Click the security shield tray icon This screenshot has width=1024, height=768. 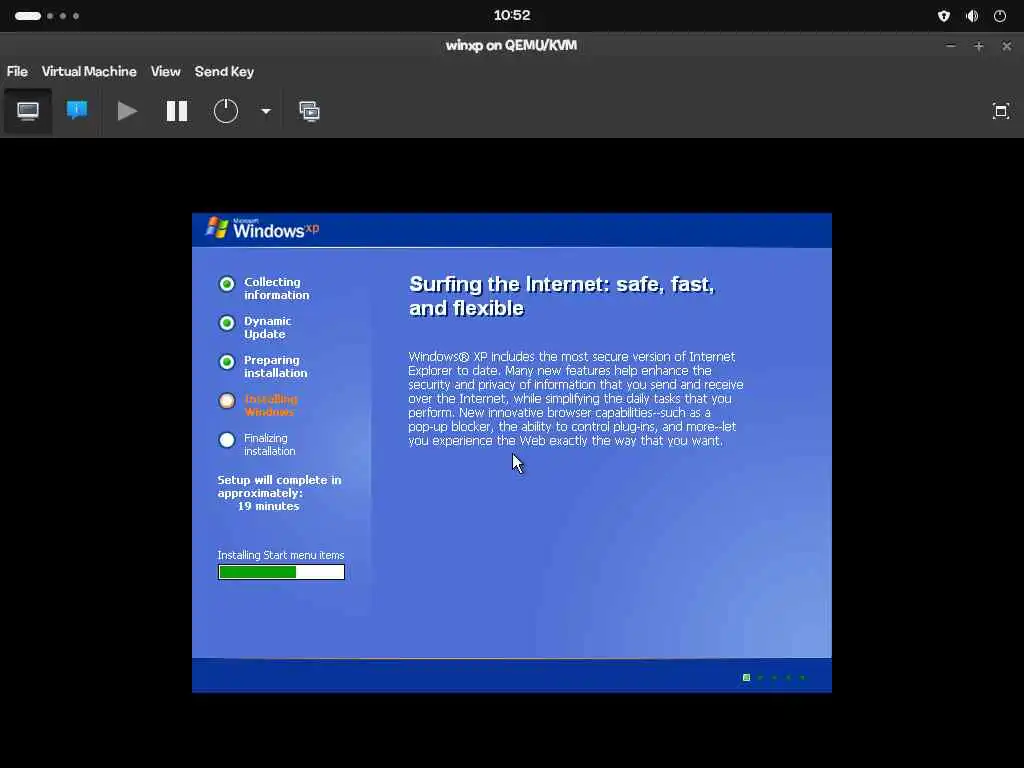point(944,16)
